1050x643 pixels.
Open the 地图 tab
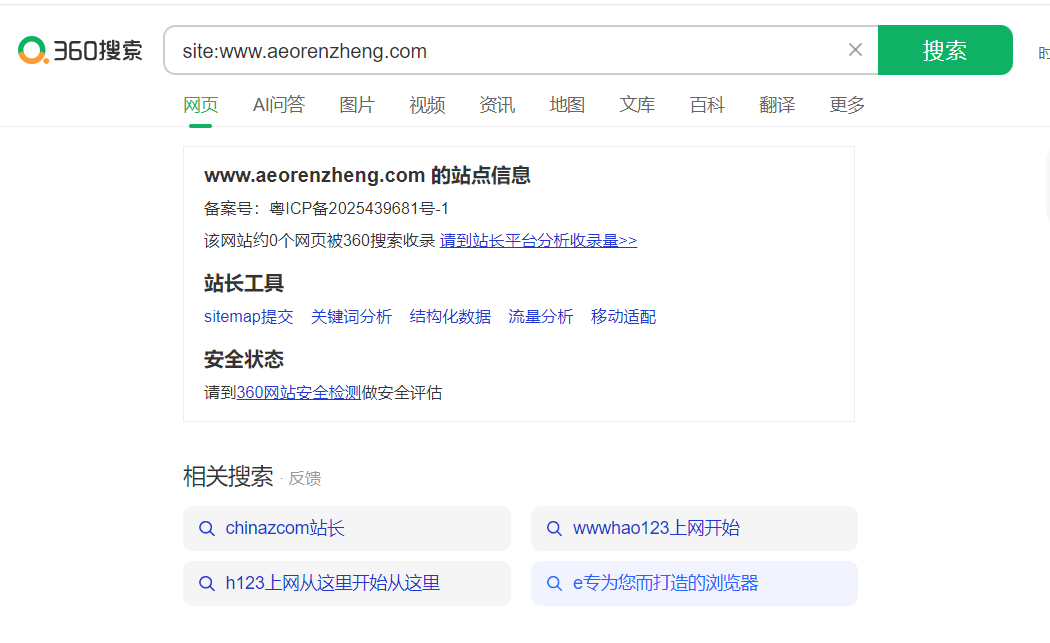pyautogui.click(x=567, y=105)
